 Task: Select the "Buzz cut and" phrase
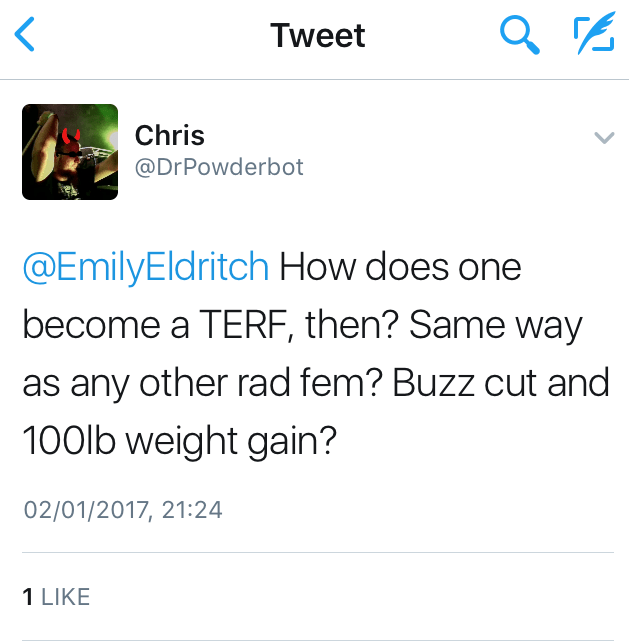(x=501, y=384)
